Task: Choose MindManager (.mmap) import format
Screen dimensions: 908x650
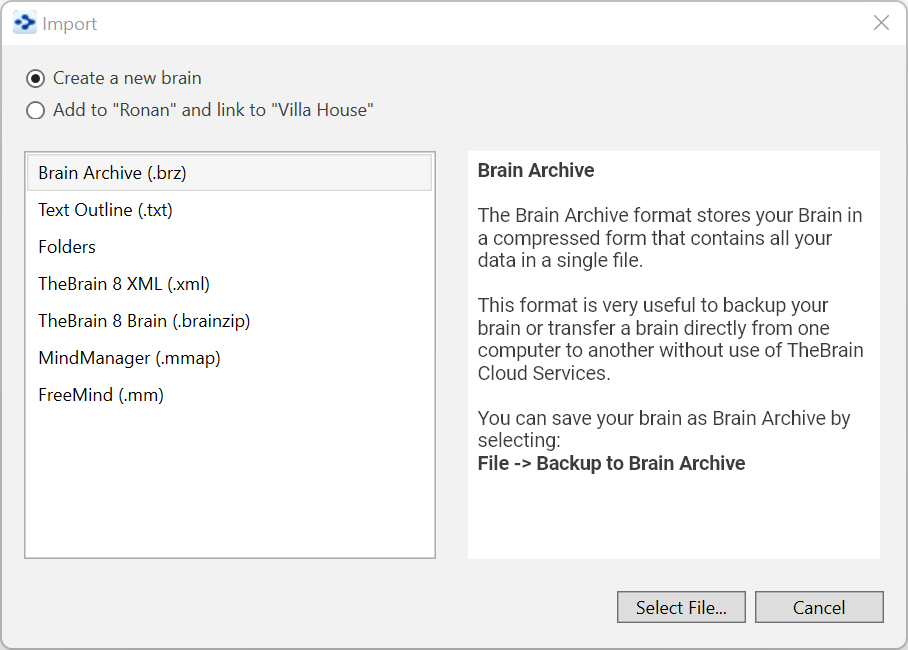Action: 129,358
